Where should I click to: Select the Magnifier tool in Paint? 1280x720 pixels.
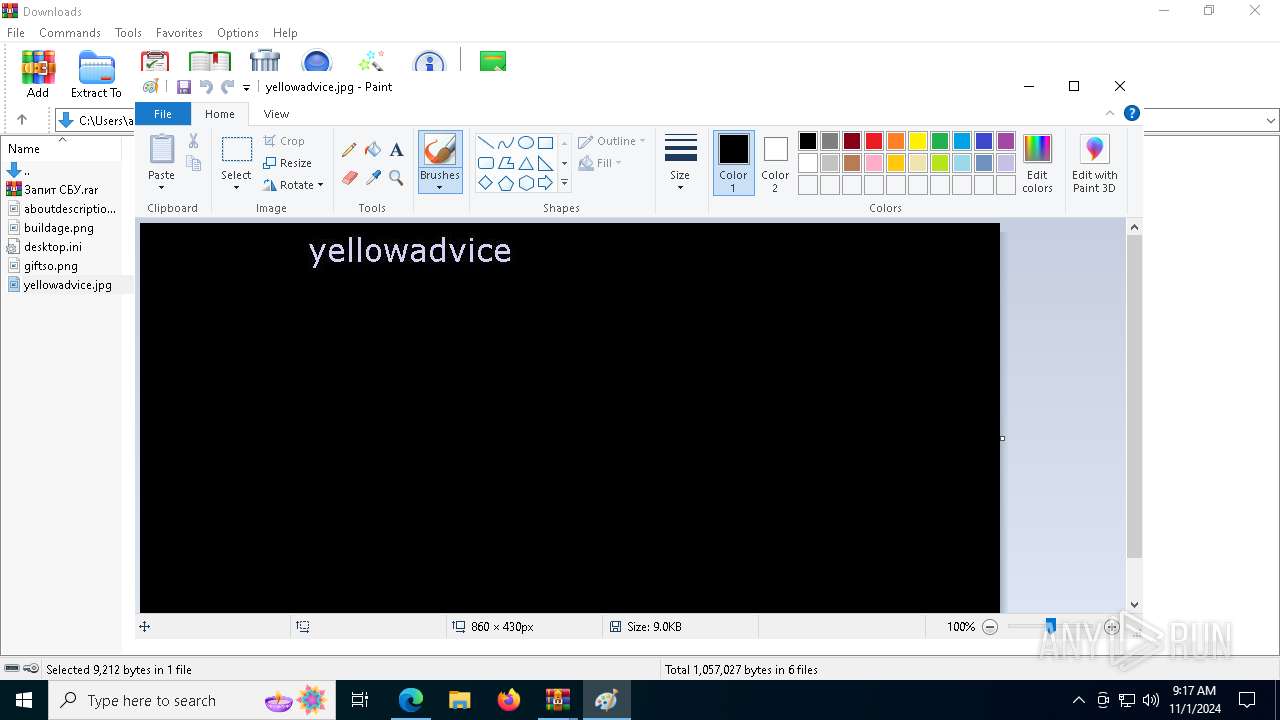point(396,178)
